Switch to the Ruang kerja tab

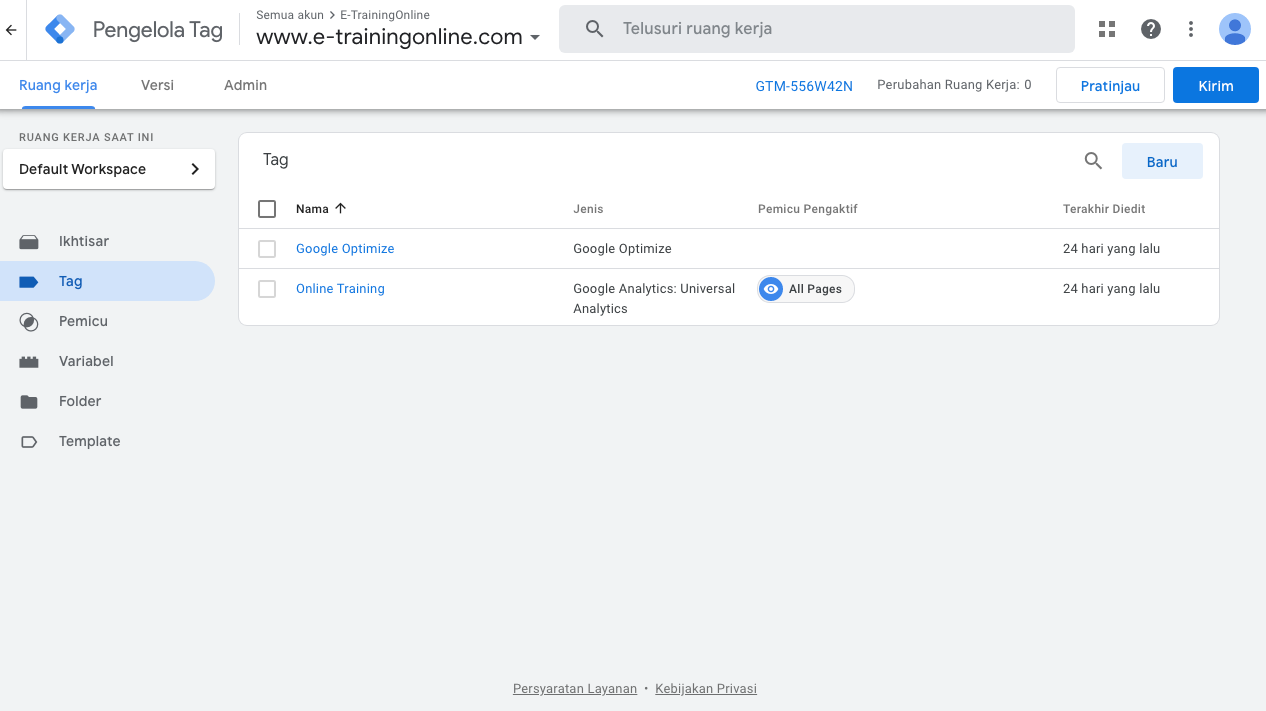click(58, 85)
